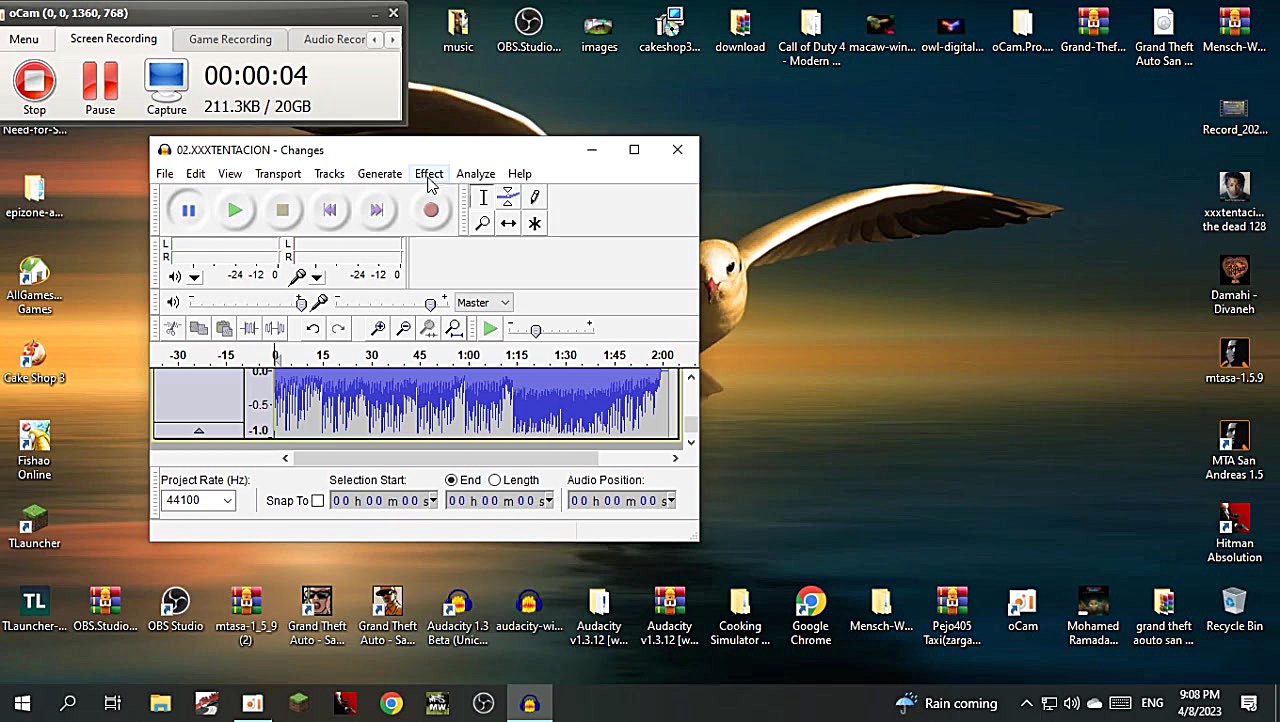Enable the Snap To checkbox
Viewport: 1280px width, 722px height.
[x=318, y=501]
